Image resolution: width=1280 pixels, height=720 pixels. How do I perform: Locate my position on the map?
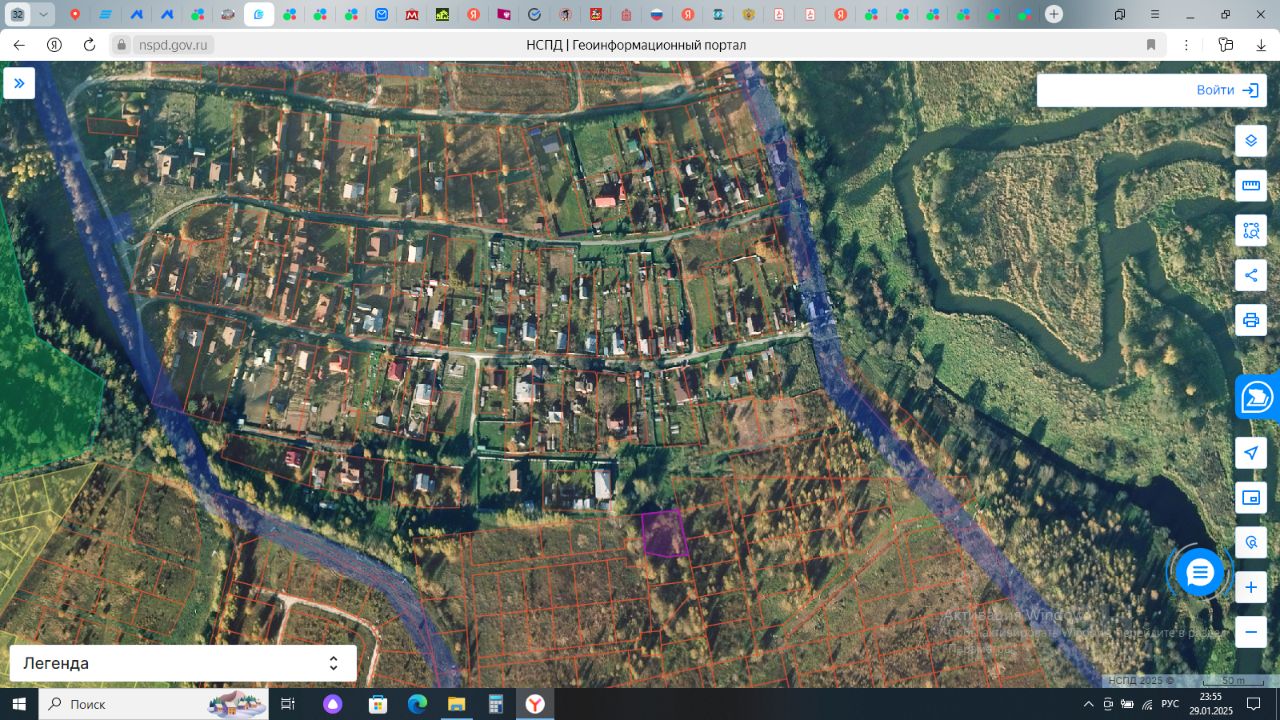point(1250,453)
